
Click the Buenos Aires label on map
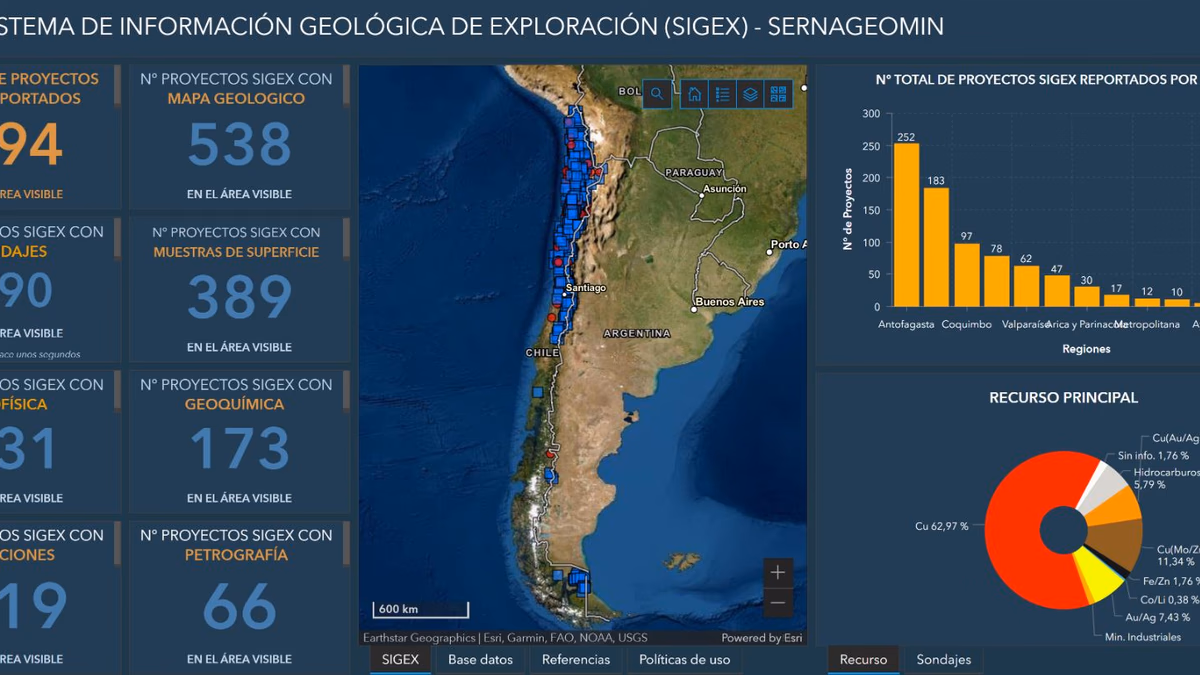pyautogui.click(x=729, y=302)
